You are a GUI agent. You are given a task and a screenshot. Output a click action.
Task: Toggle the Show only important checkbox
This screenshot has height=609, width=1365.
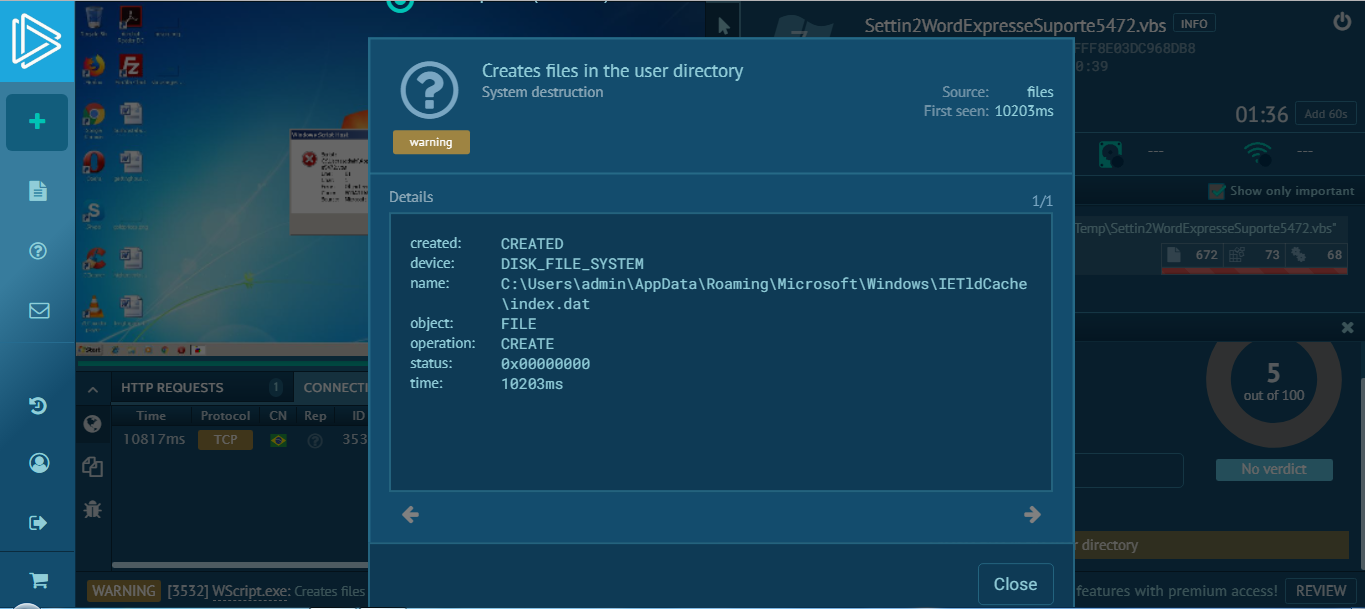(x=1216, y=191)
